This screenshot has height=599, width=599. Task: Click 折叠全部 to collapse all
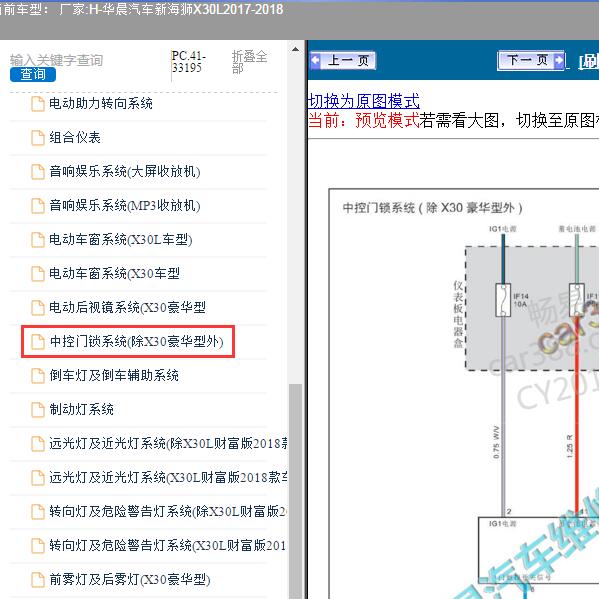[x=249, y=62]
